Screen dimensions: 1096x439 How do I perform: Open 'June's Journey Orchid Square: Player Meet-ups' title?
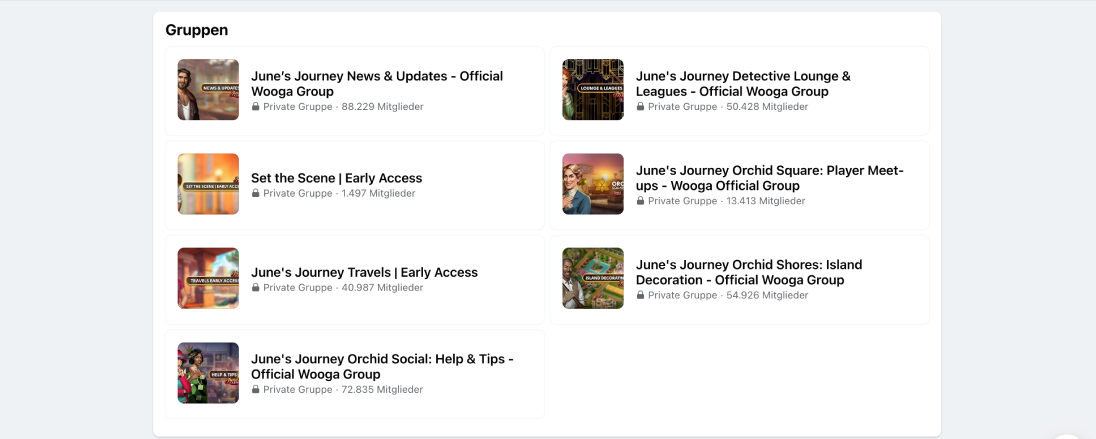pyautogui.click(x=770, y=178)
